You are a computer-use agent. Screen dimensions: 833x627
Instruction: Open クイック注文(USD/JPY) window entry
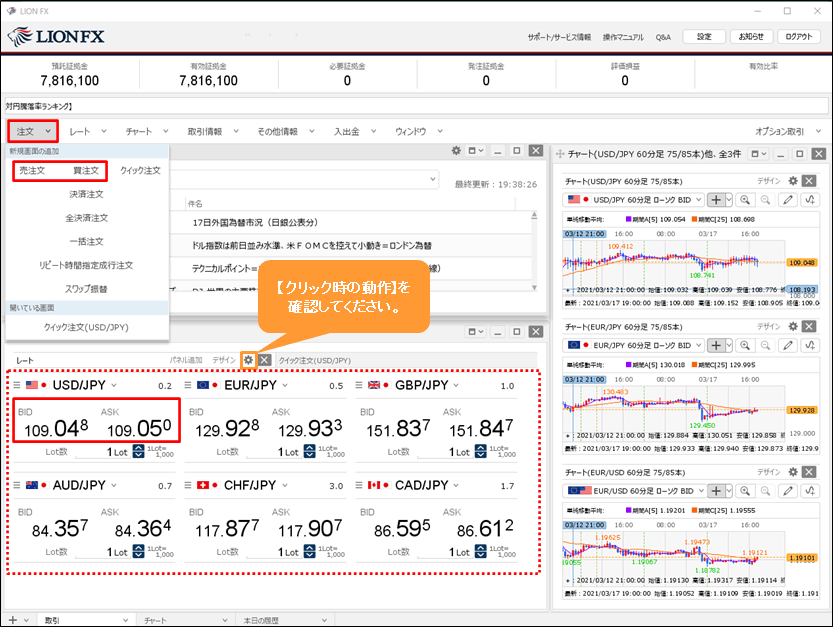[87, 327]
